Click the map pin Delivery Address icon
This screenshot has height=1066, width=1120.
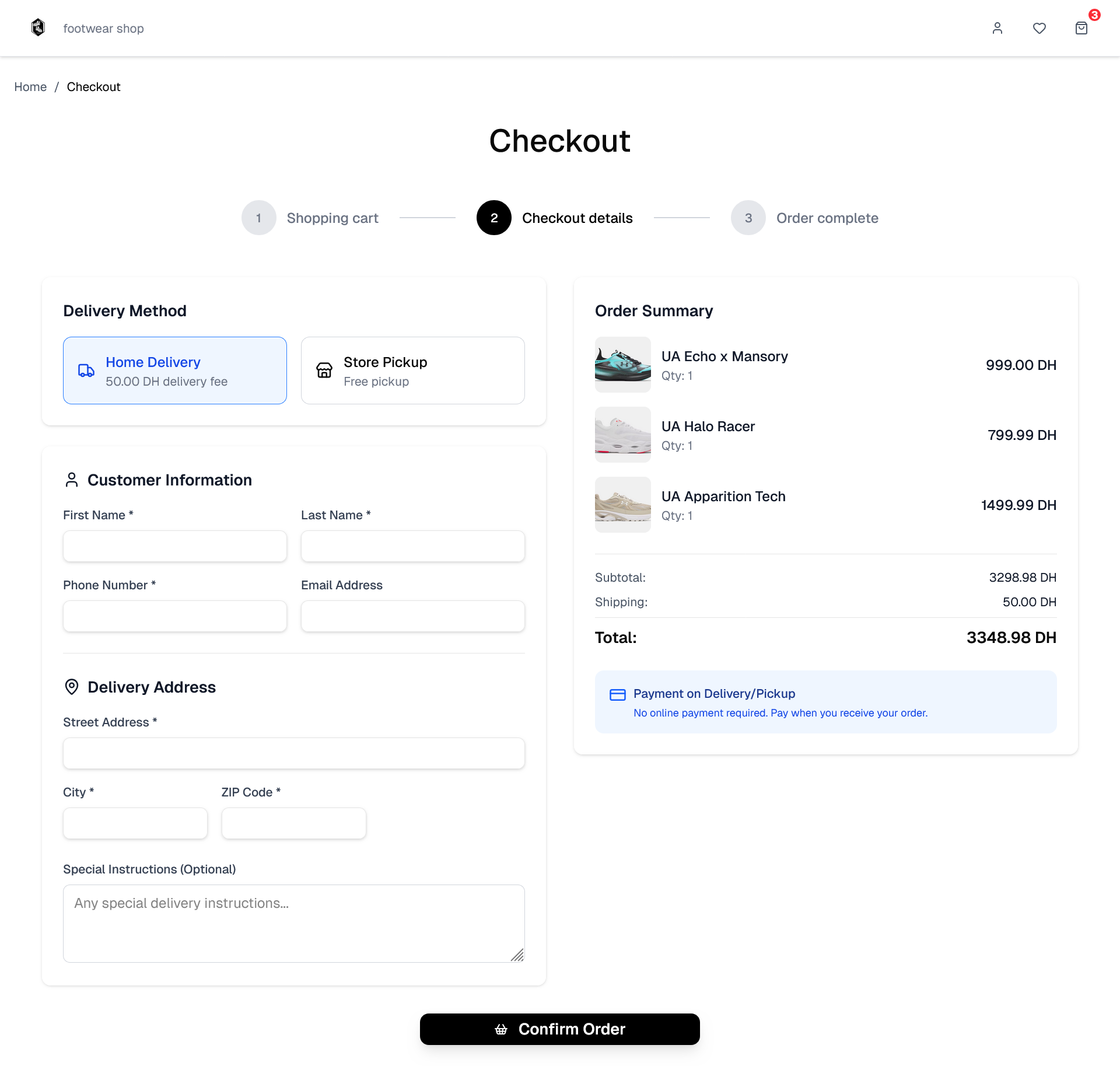tap(72, 687)
